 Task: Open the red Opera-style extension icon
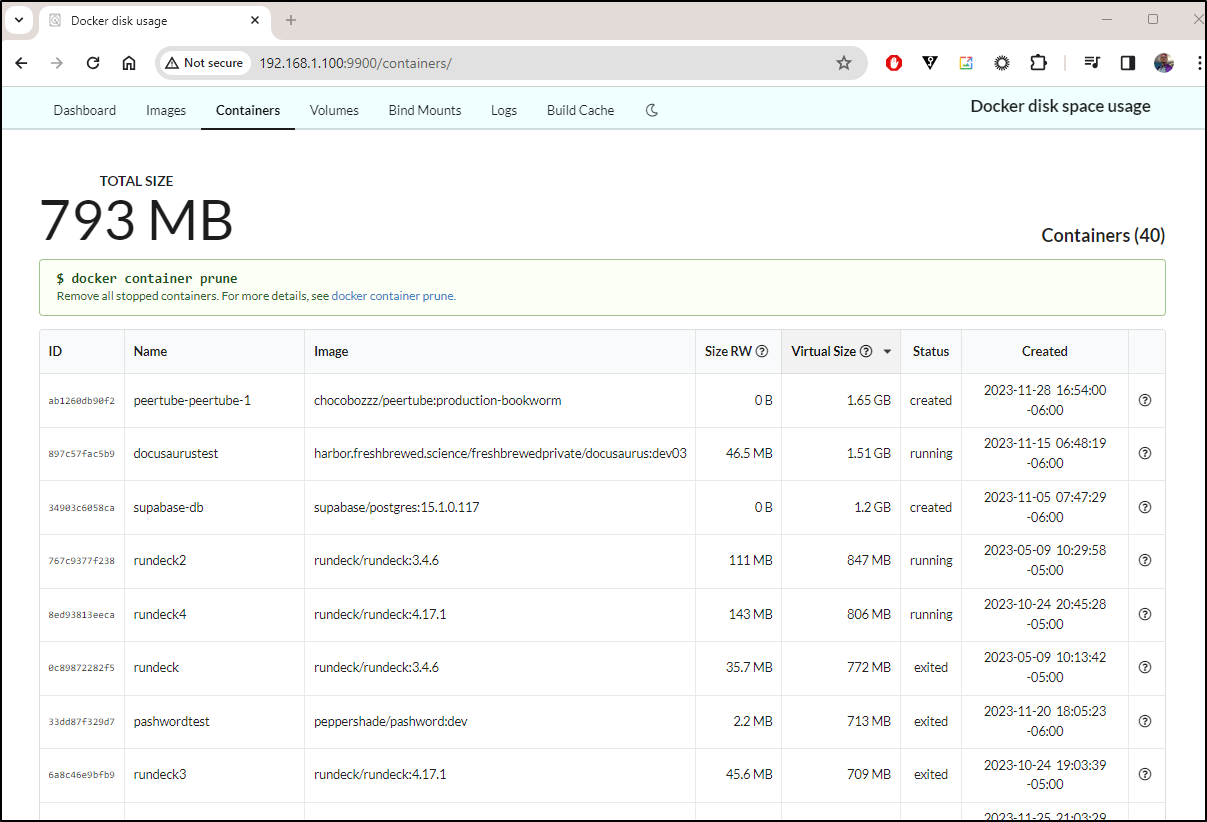pyautogui.click(x=894, y=63)
